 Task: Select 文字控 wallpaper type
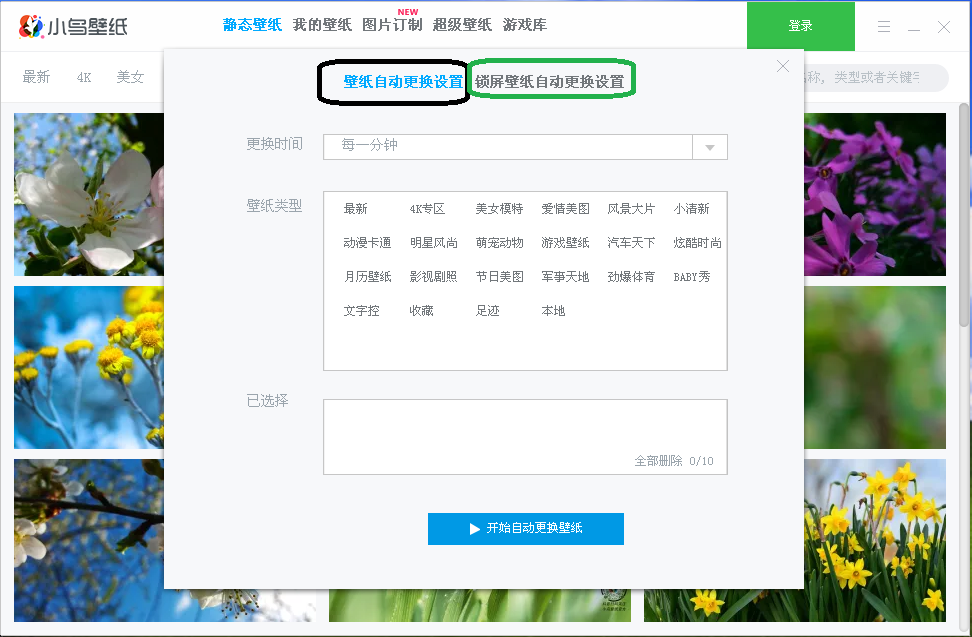(361, 311)
